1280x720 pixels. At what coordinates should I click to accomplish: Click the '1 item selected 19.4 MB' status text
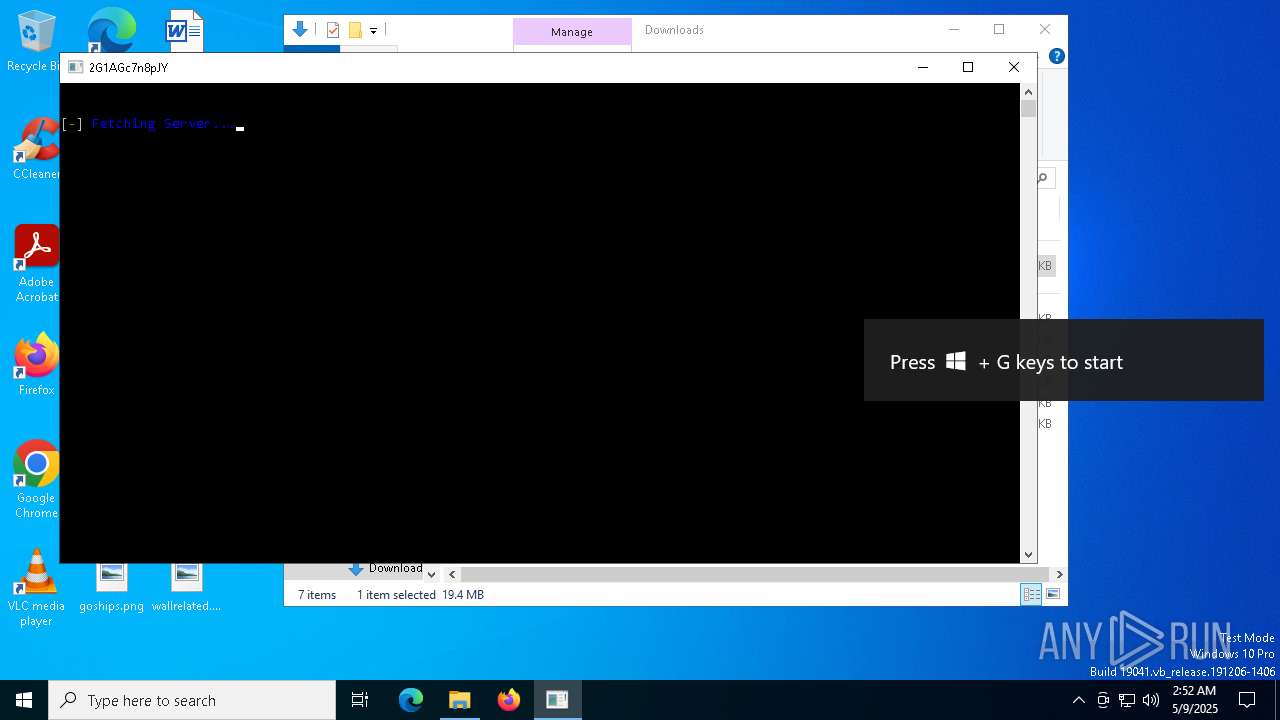(x=420, y=594)
